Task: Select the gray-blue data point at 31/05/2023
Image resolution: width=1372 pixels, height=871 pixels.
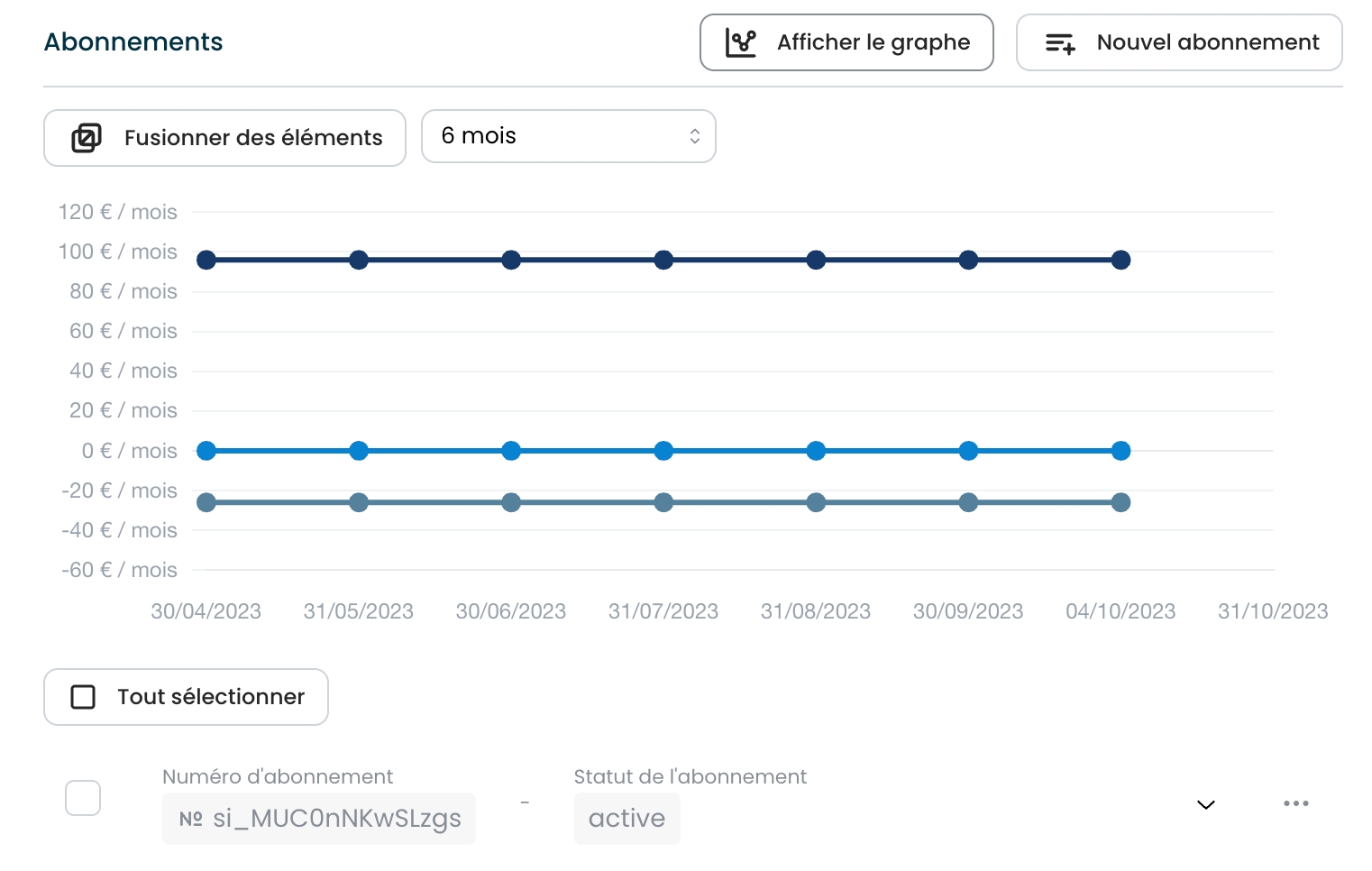Action: coord(359,502)
